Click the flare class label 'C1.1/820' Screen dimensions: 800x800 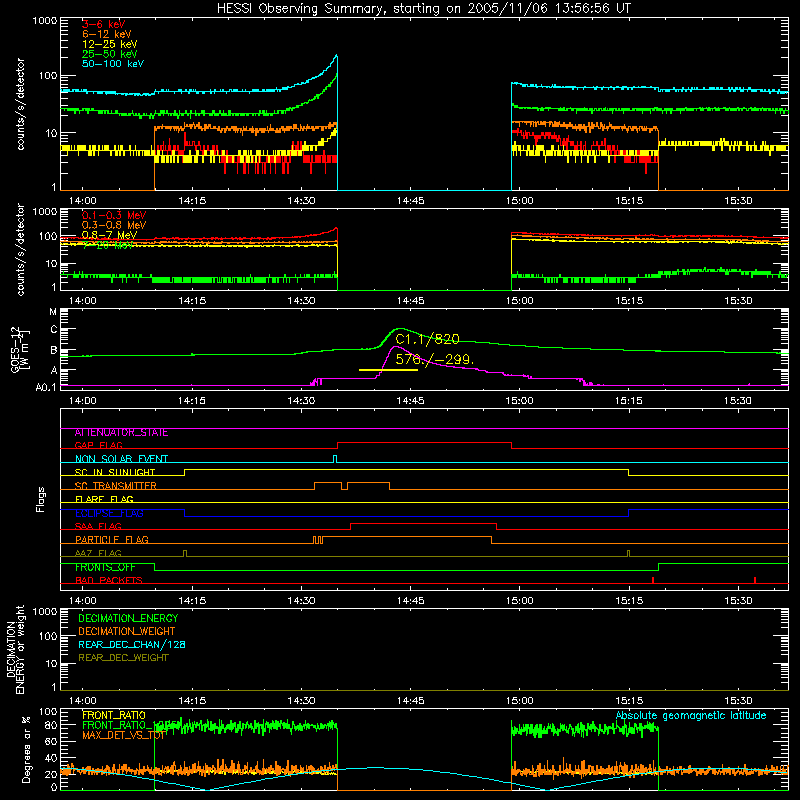tap(428, 339)
